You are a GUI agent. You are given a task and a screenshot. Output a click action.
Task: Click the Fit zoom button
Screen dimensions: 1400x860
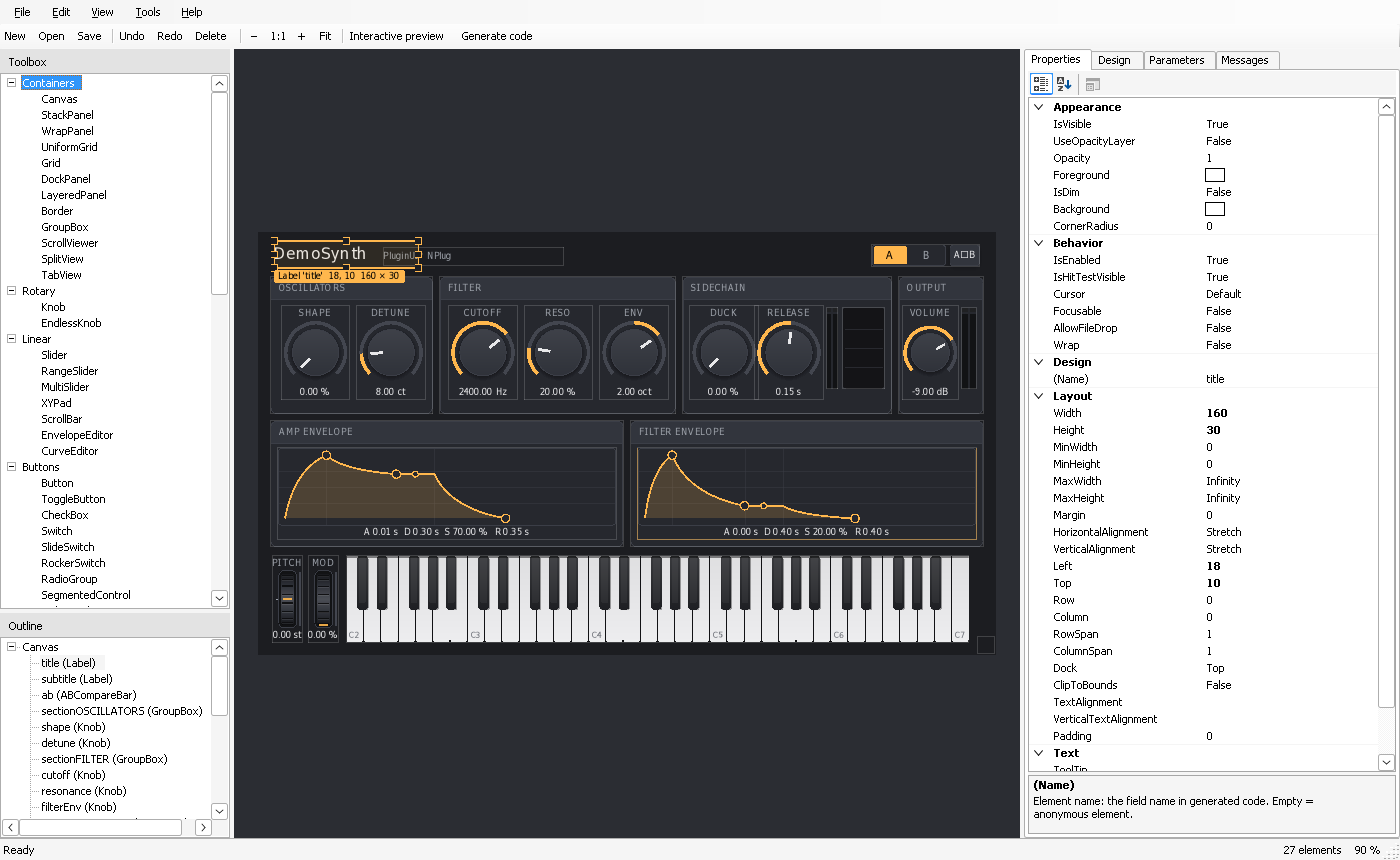(x=325, y=36)
